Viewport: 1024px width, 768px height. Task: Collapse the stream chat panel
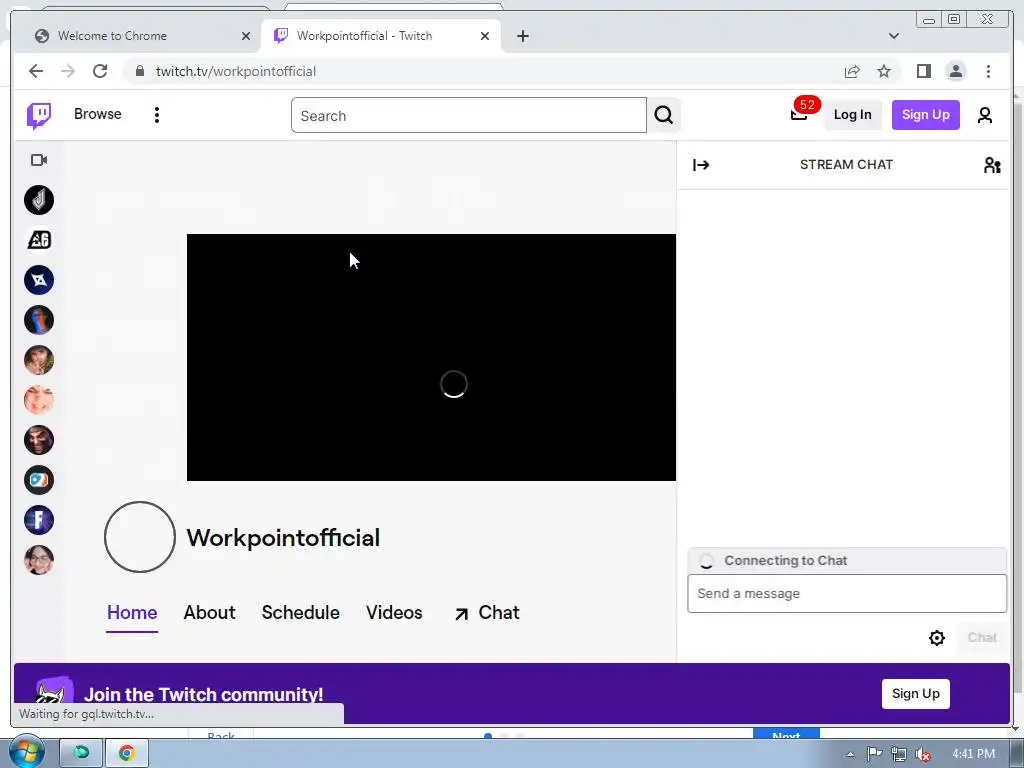(701, 165)
